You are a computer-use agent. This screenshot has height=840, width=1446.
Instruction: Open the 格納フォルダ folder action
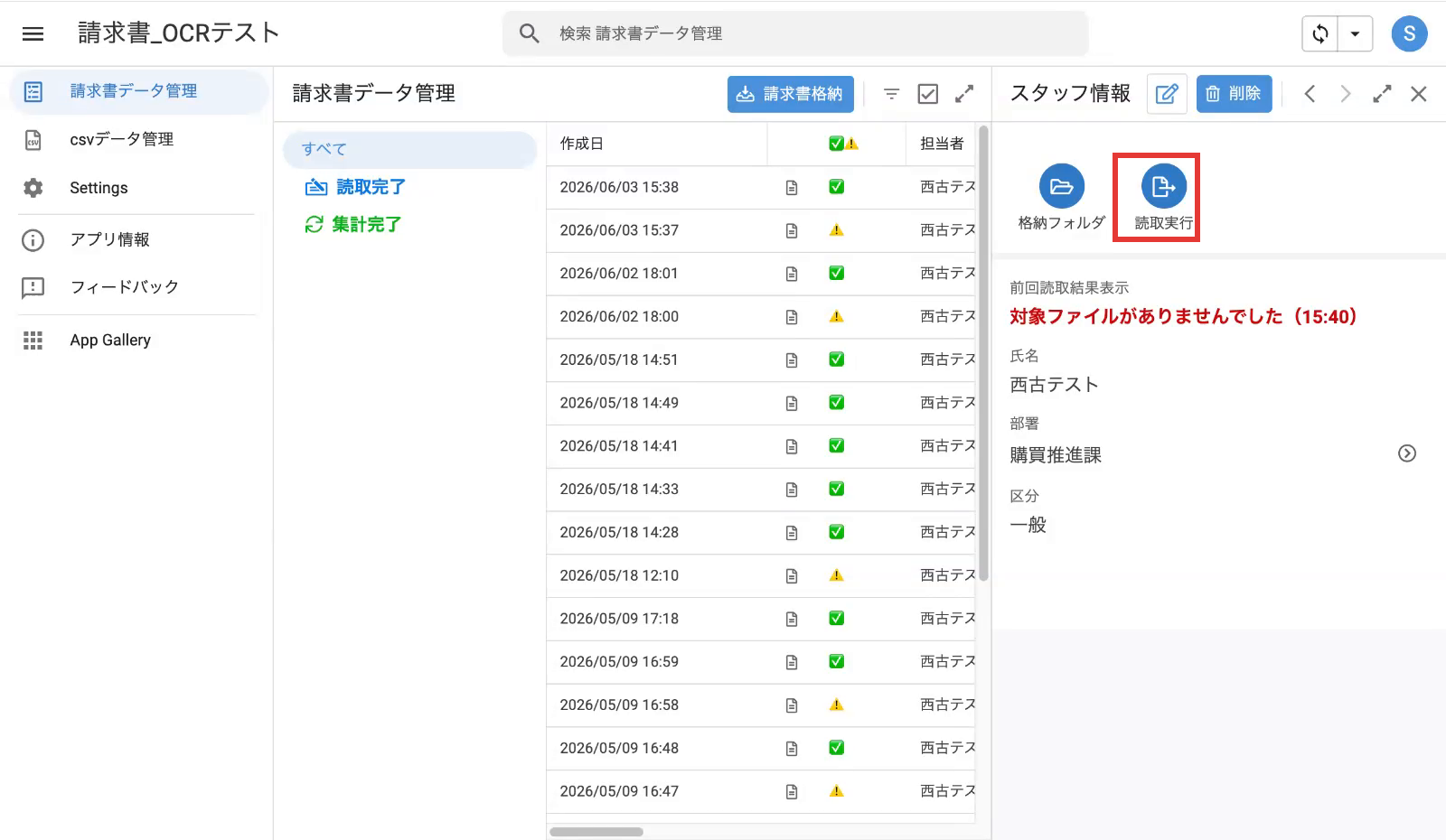[x=1062, y=198]
